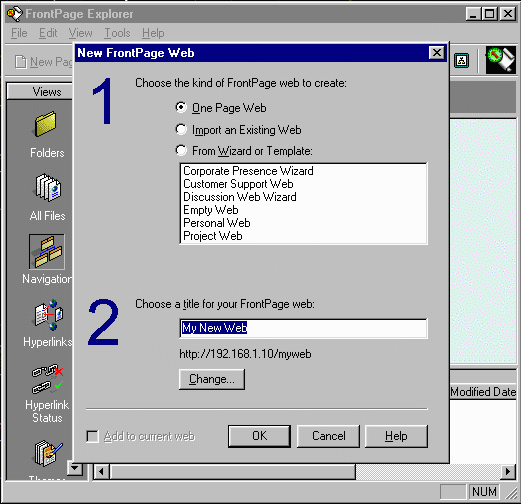
Task: Click the New Page toolbar icon
Action: click(x=21, y=62)
